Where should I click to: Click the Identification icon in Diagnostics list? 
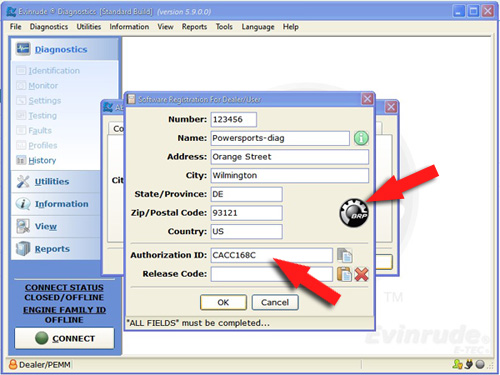pyautogui.click(x=21, y=71)
